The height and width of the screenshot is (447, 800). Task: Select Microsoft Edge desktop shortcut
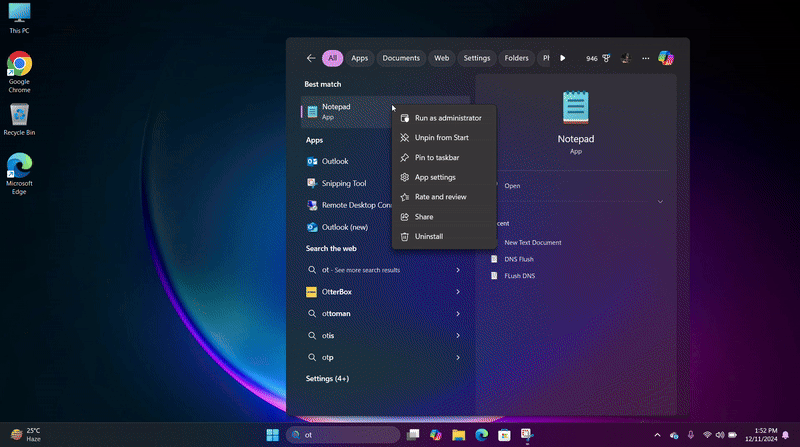pyautogui.click(x=19, y=173)
